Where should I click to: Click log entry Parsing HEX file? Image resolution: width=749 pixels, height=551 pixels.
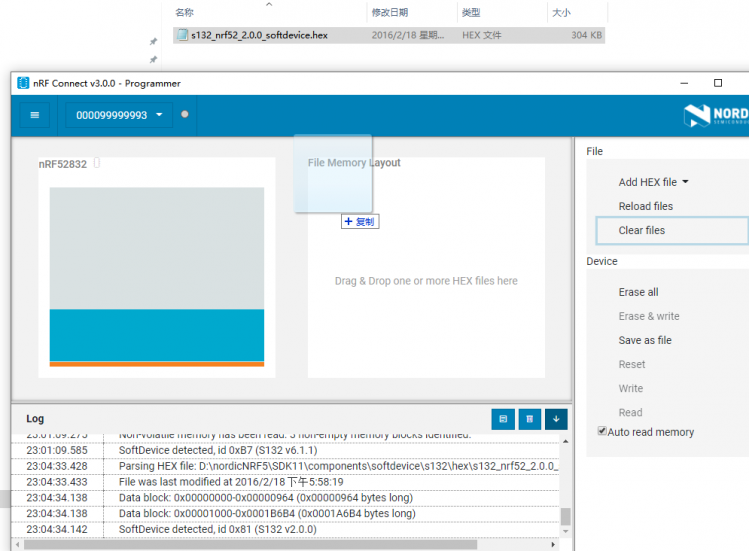[x=285, y=466]
